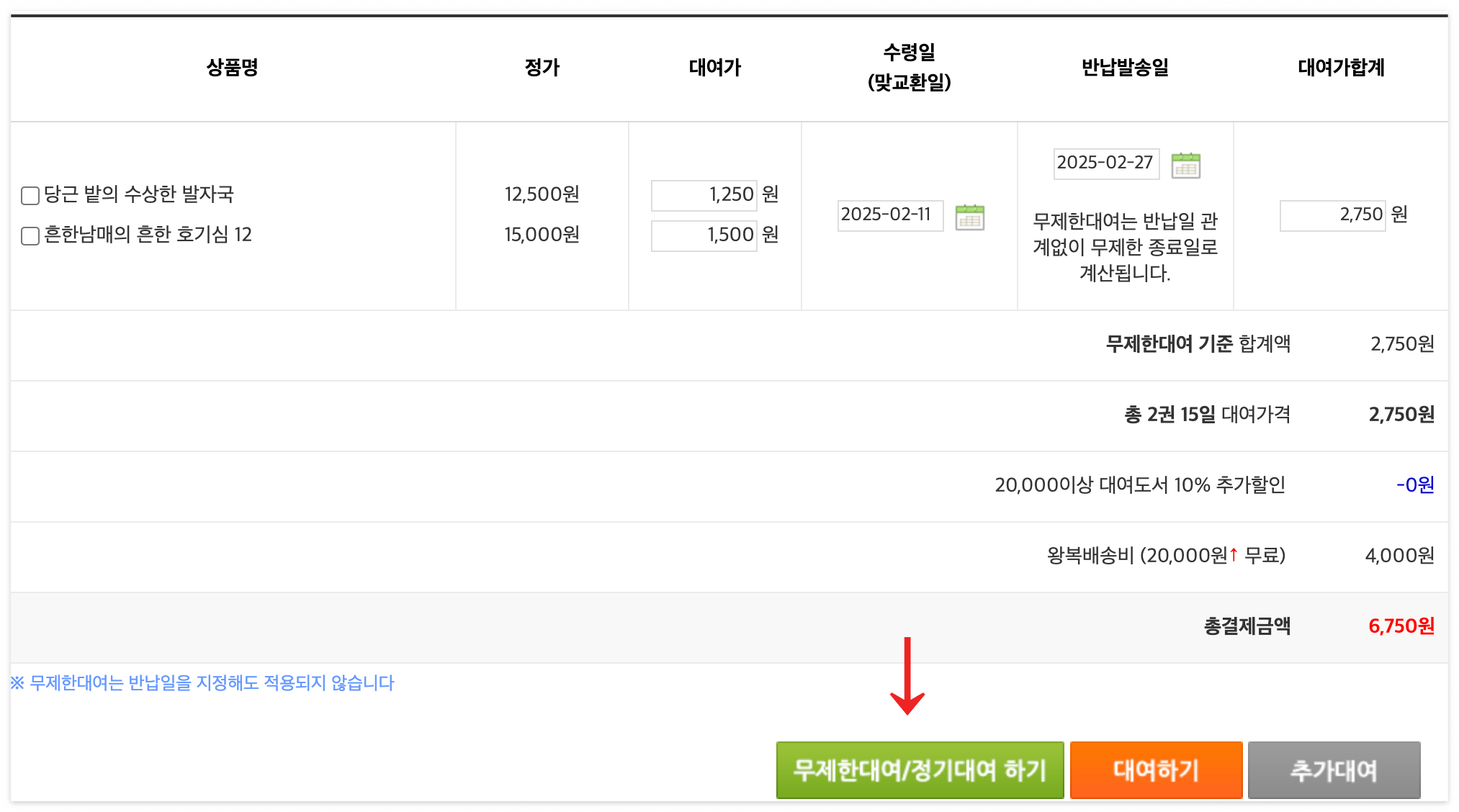Image resolution: width=1459 pixels, height=812 pixels.
Task: Select the 2025-02-27 return date field
Action: tap(1106, 163)
